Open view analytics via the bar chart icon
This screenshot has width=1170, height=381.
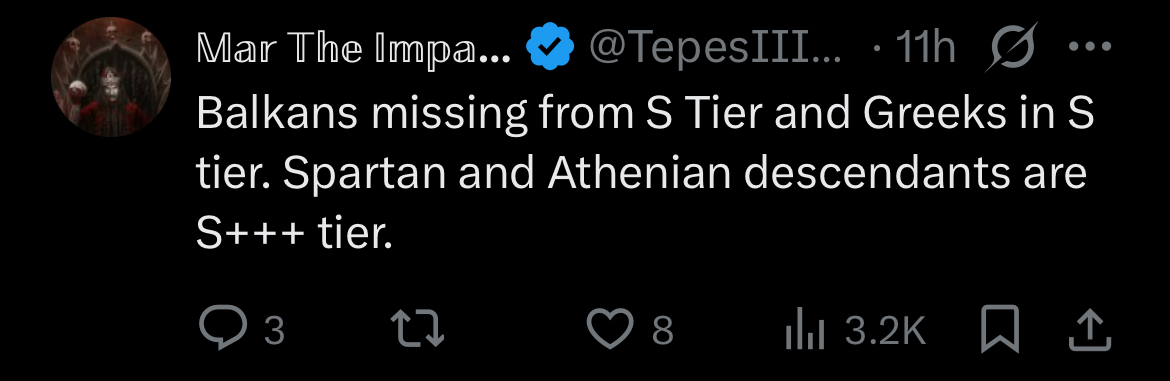pyautogui.click(x=804, y=330)
